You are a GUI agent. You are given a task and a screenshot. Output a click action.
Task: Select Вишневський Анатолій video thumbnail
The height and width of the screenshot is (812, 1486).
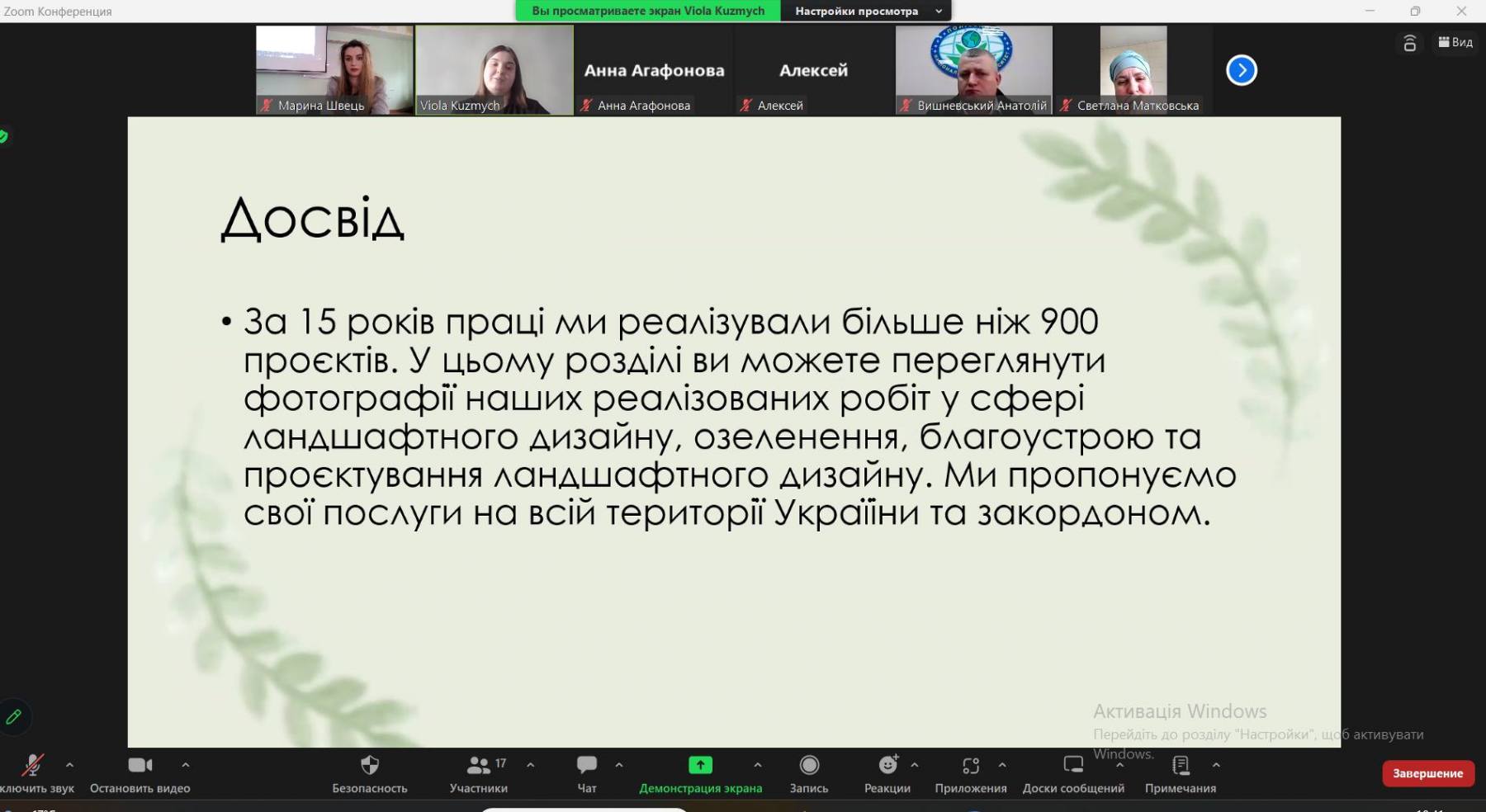pos(973,69)
